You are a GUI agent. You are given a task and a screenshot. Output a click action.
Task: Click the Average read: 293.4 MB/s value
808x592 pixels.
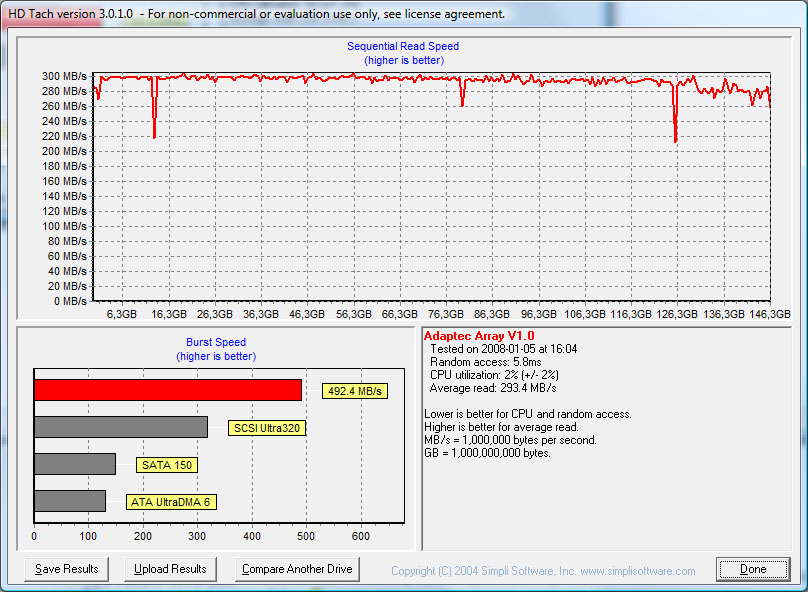click(493, 387)
